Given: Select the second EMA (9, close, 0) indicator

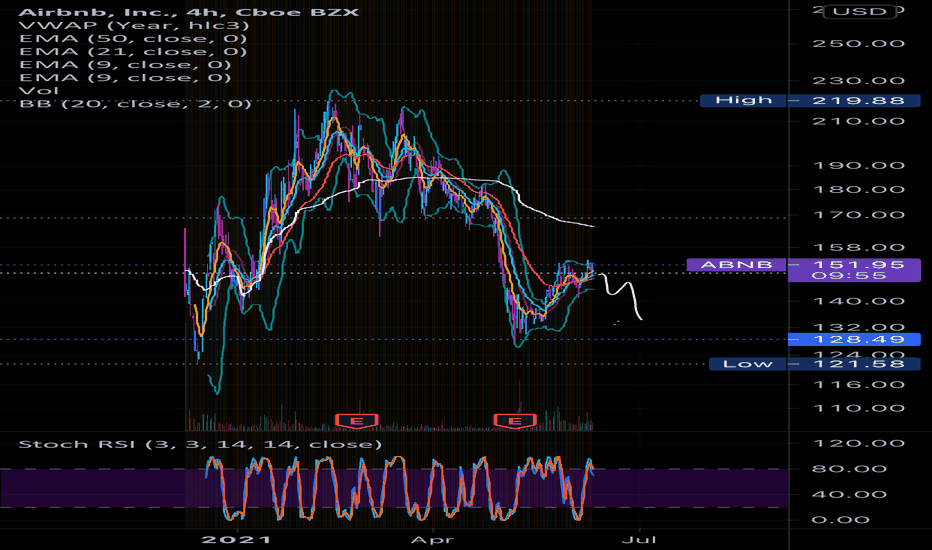Looking at the screenshot, I should pyautogui.click(x=125, y=78).
